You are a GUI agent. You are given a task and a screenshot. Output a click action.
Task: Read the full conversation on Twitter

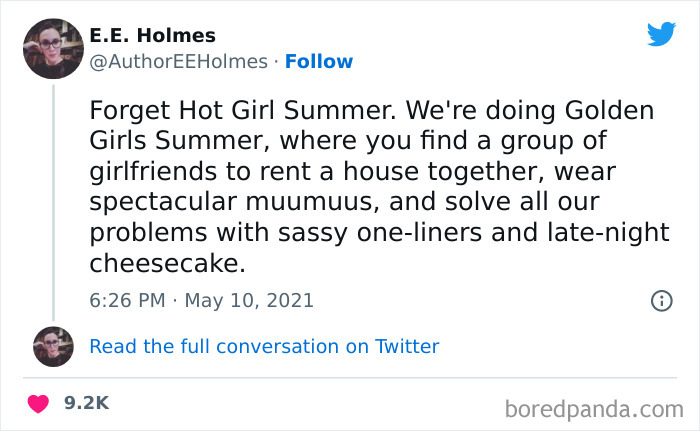264,347
